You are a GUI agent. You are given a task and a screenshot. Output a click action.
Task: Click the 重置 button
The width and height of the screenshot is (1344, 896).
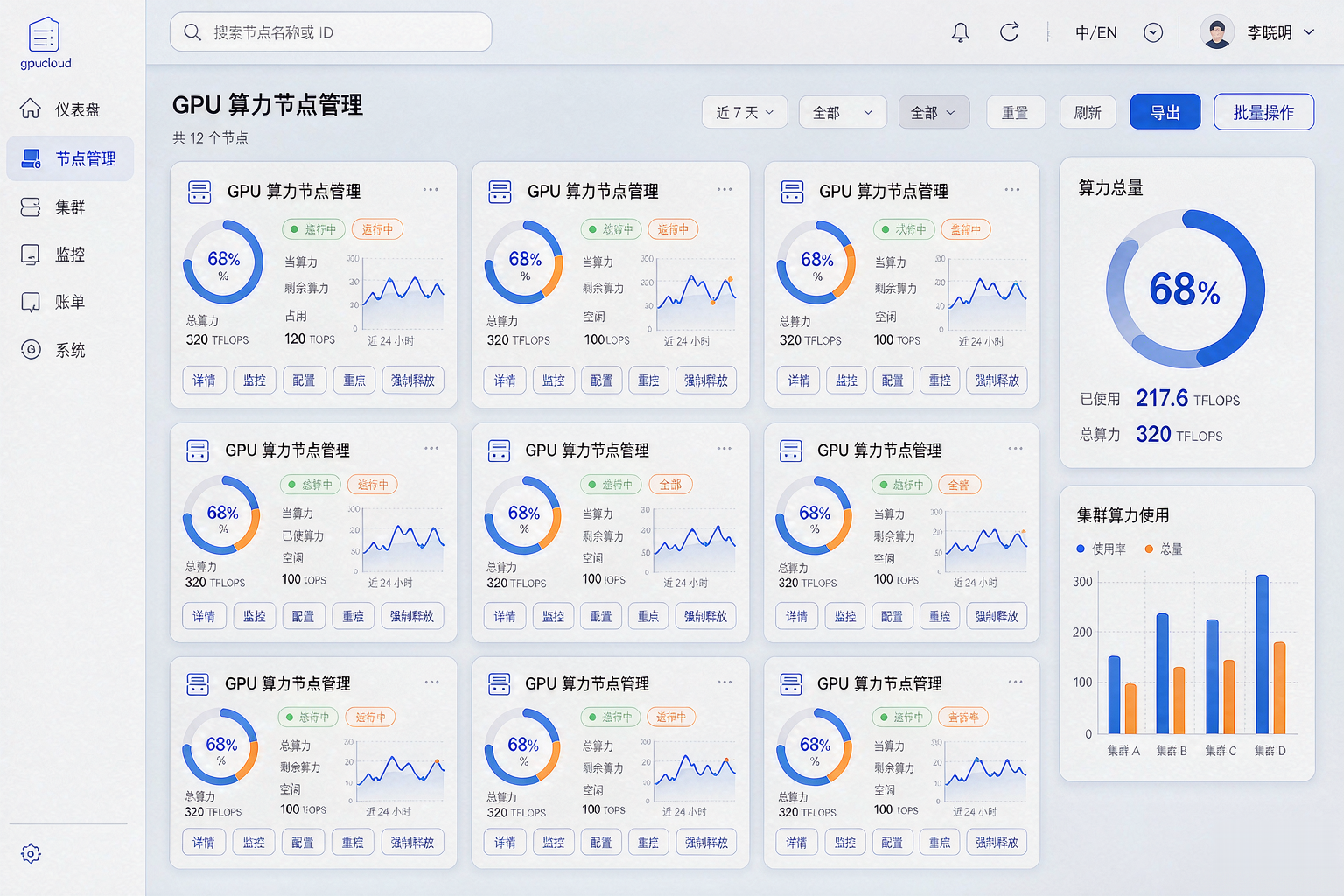(x=1015, y=112)
